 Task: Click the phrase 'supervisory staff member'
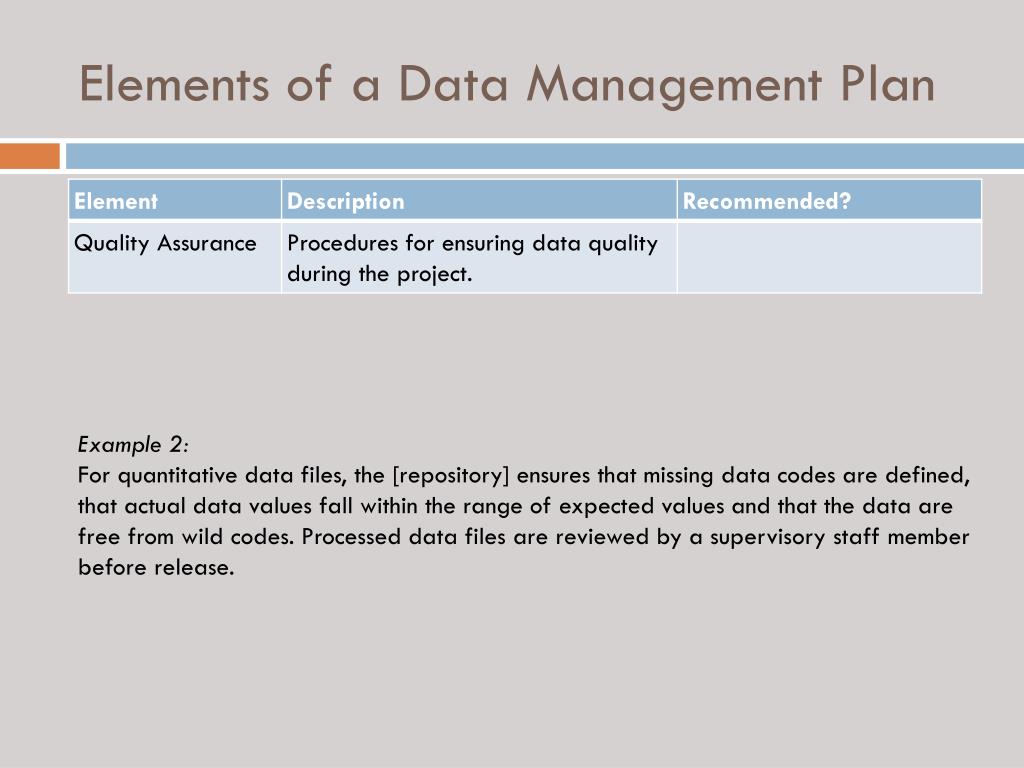840,537
